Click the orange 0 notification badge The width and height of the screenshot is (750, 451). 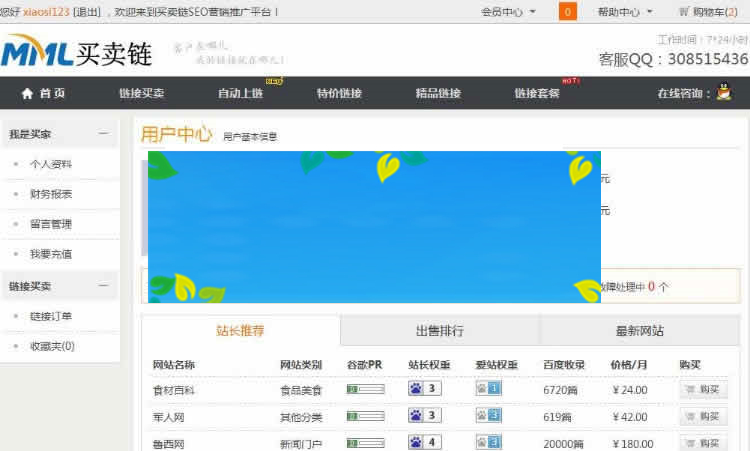pos(567,12)
